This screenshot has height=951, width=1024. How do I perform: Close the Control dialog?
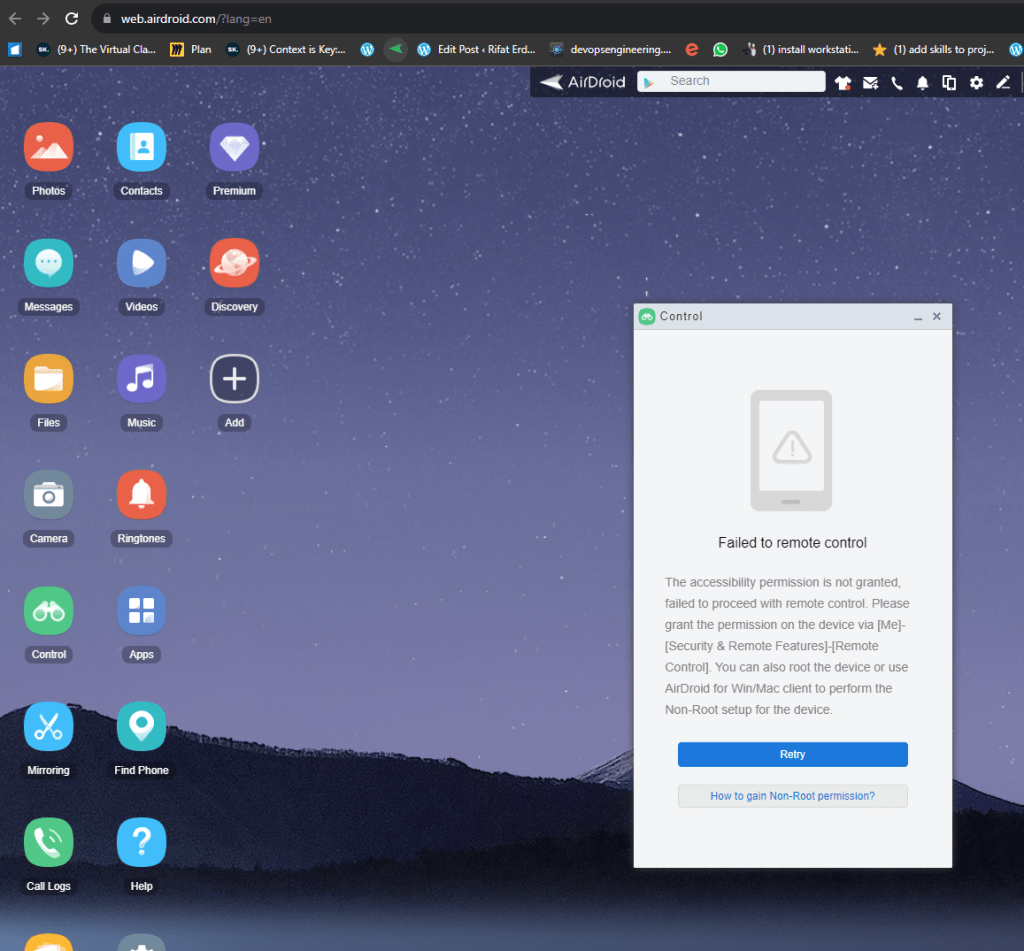(936, 316)
